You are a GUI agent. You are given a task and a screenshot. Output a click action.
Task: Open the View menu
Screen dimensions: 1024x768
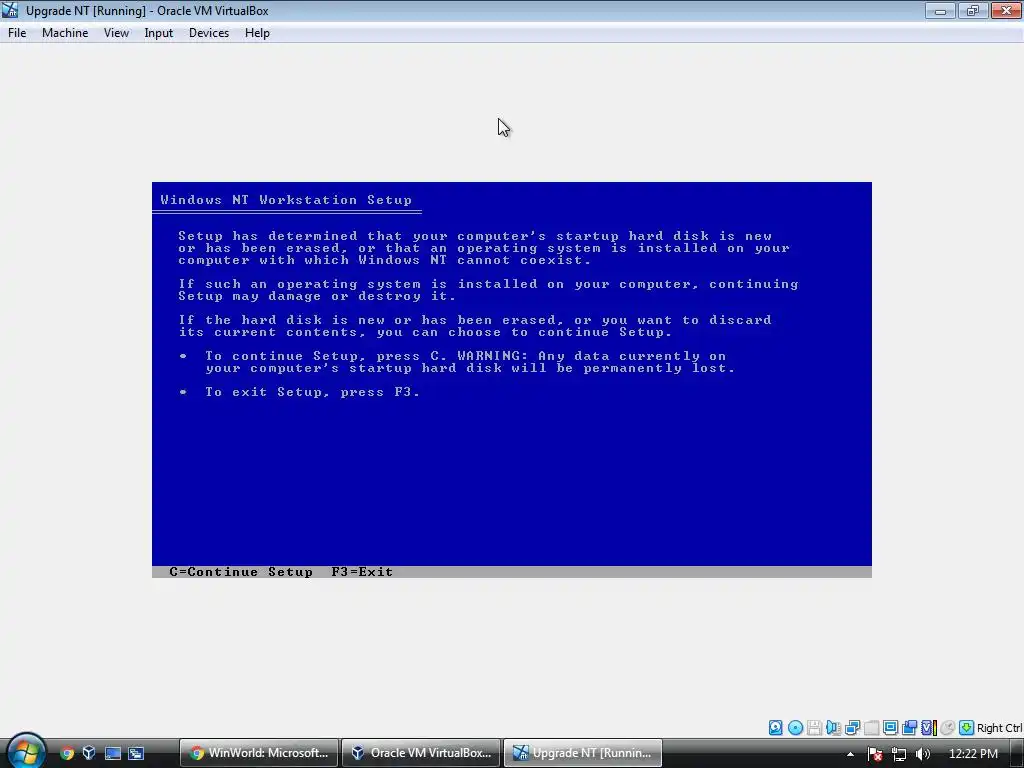tap(116, 33)
